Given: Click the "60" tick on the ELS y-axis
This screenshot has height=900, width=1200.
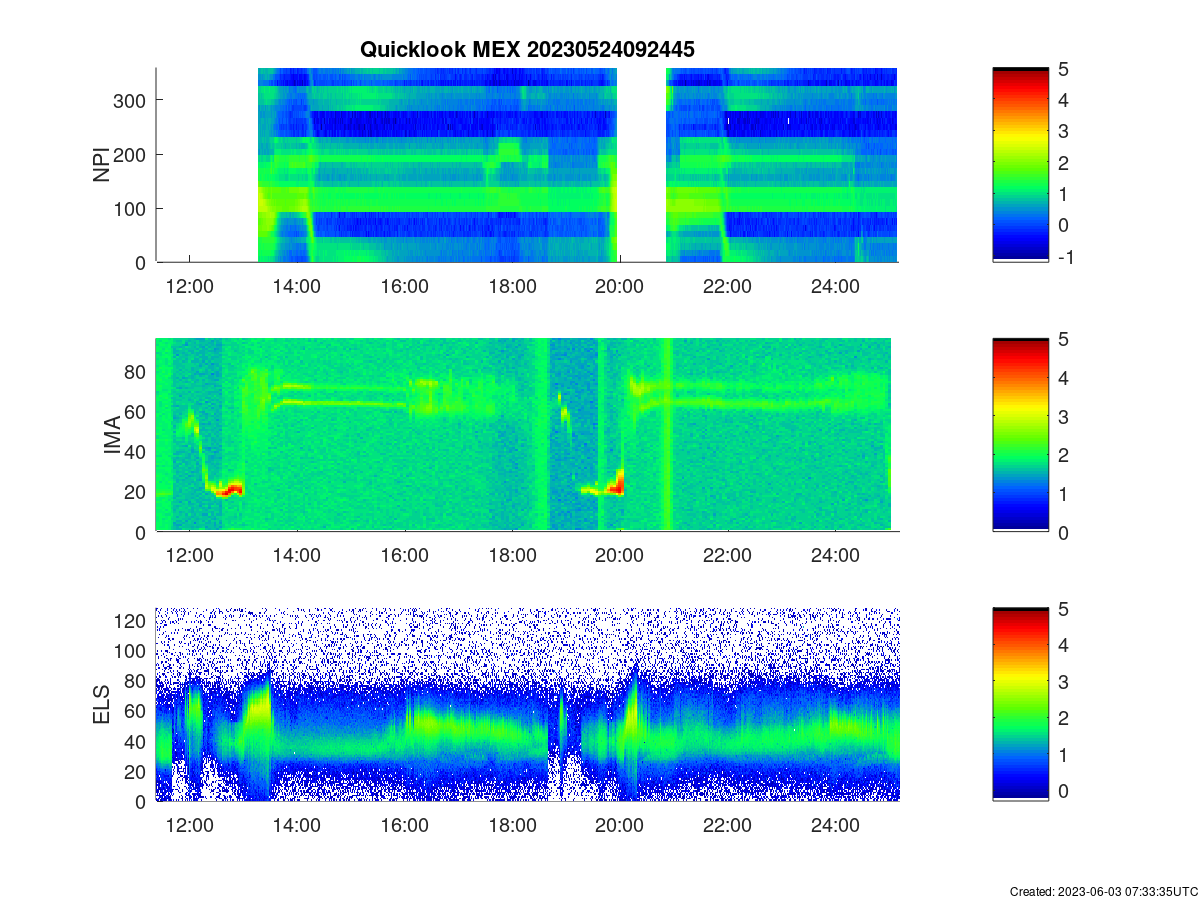Looking at the screenshot, I should (x=136, y=711).
